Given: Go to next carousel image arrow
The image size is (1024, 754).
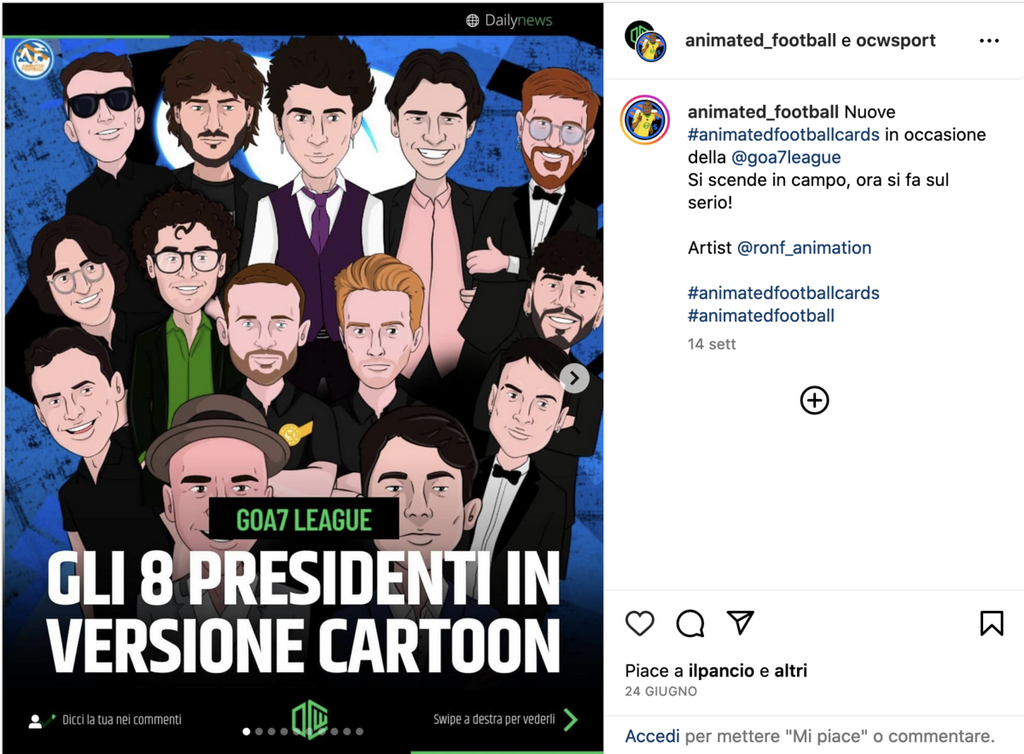Looking at the screenshot, I should point(574,378).
